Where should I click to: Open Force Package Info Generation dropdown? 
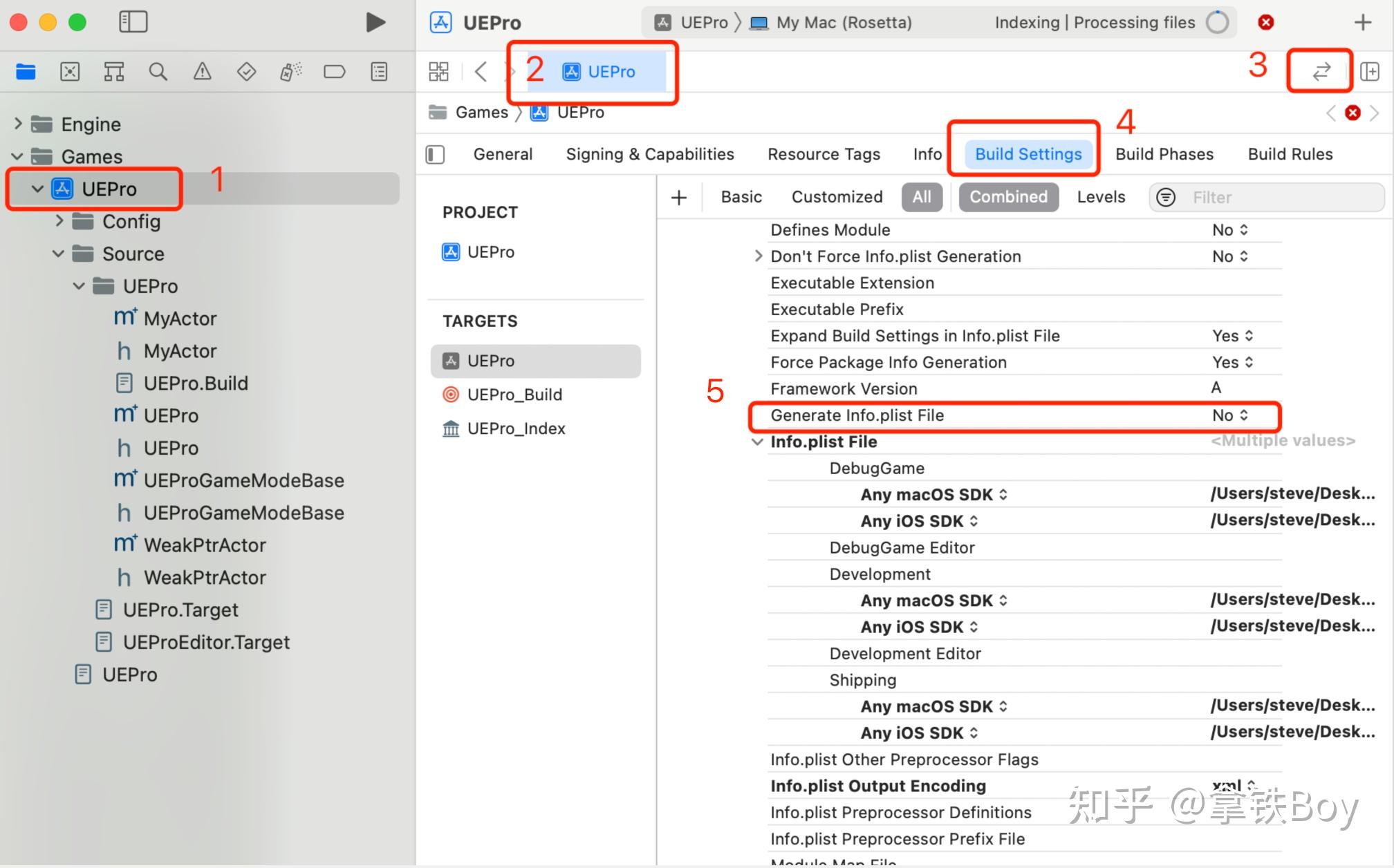tap(1233, 362)
